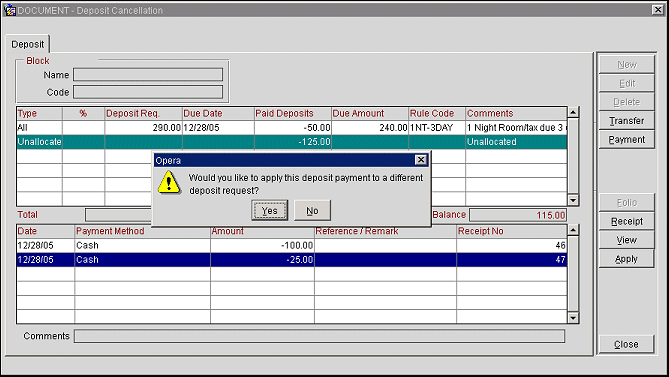669x377 pixels.
Task: Click the Transfer button
Action: pos(626,121)
